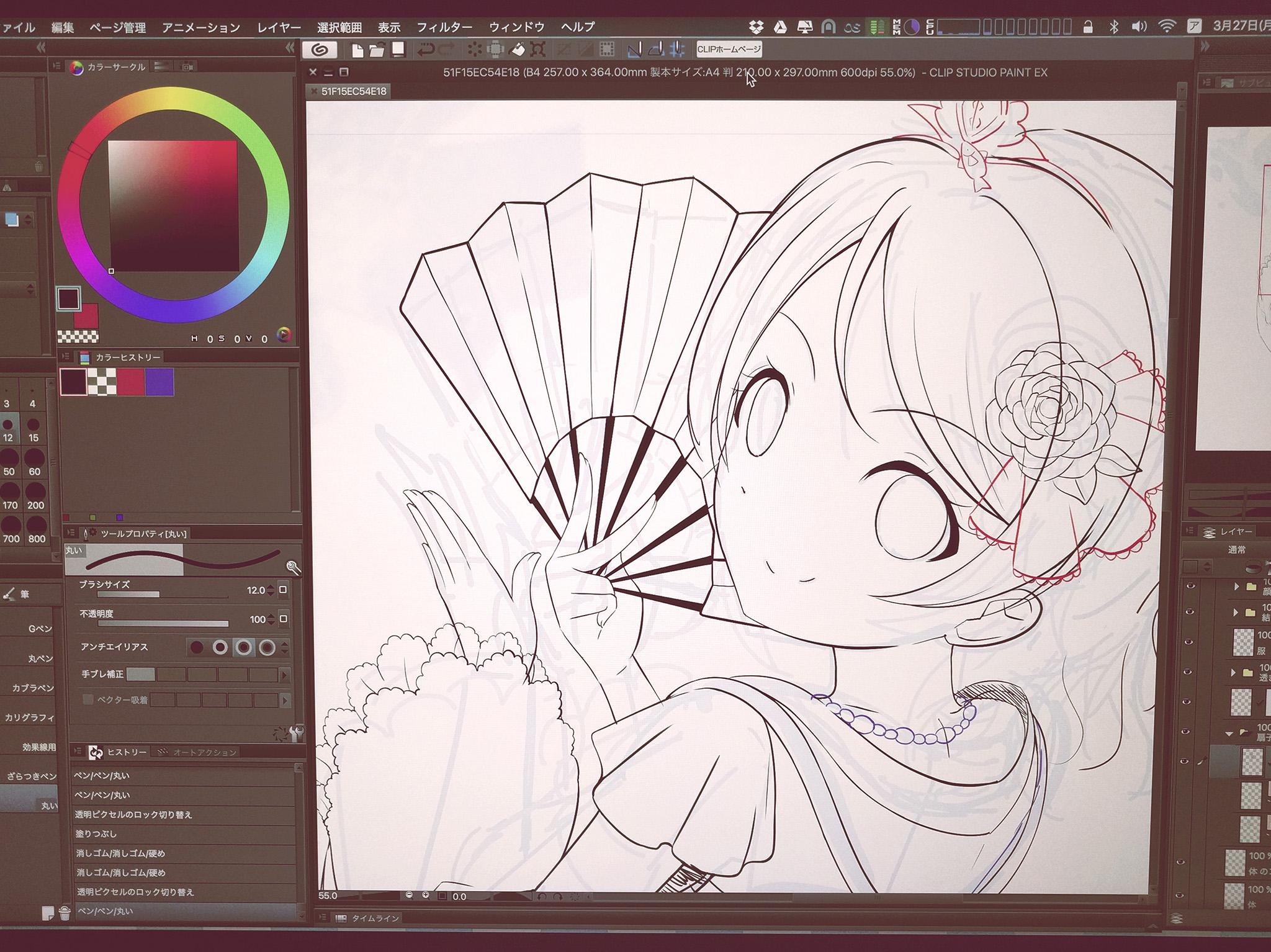The height and width of the screenshot is (952, 1271).
Task: Click the brush size stepper arrows beside 12.0
Action: pos(271,590)
